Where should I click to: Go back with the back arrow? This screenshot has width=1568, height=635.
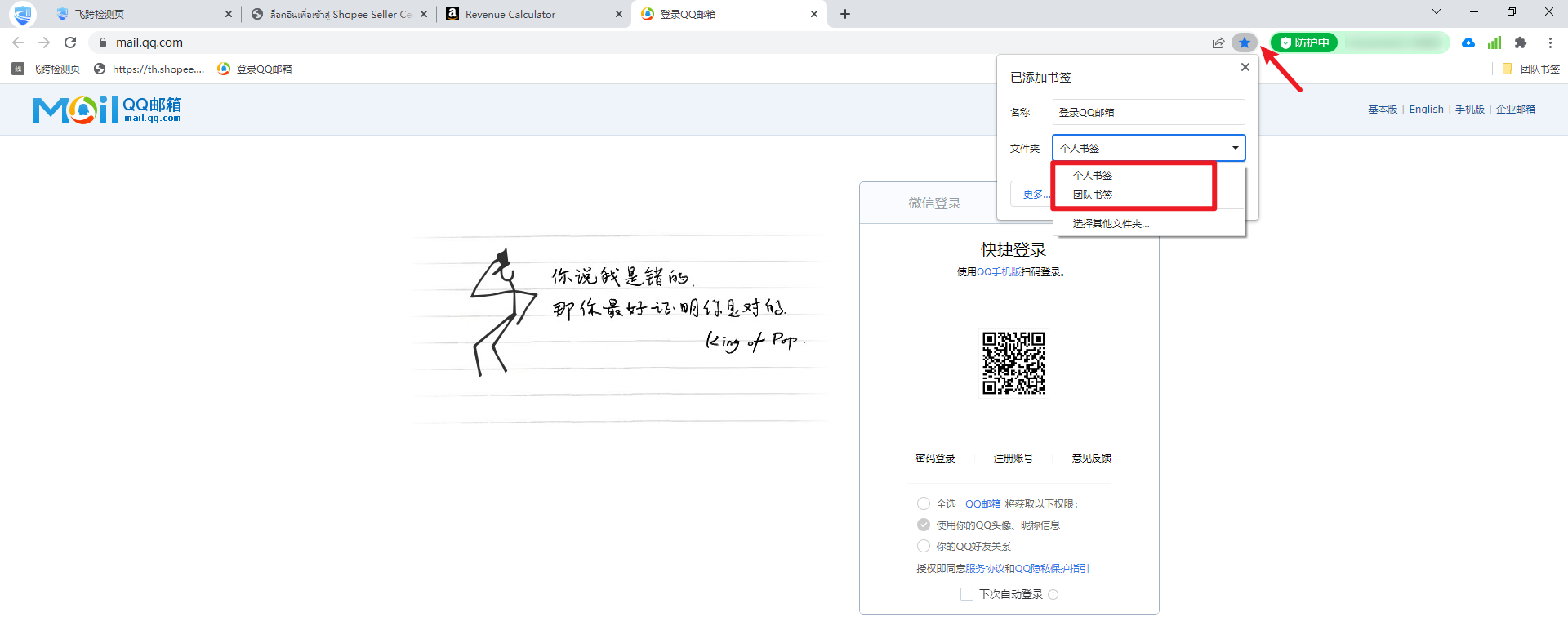18,42
